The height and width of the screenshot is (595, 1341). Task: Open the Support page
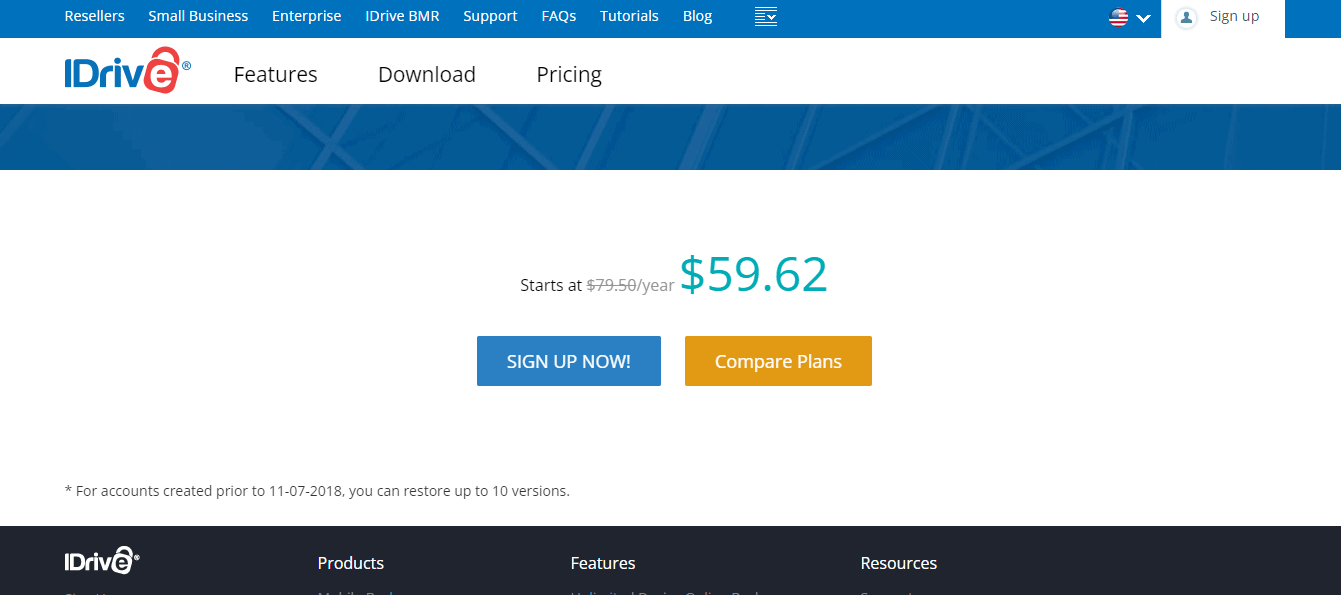(490, 15)
